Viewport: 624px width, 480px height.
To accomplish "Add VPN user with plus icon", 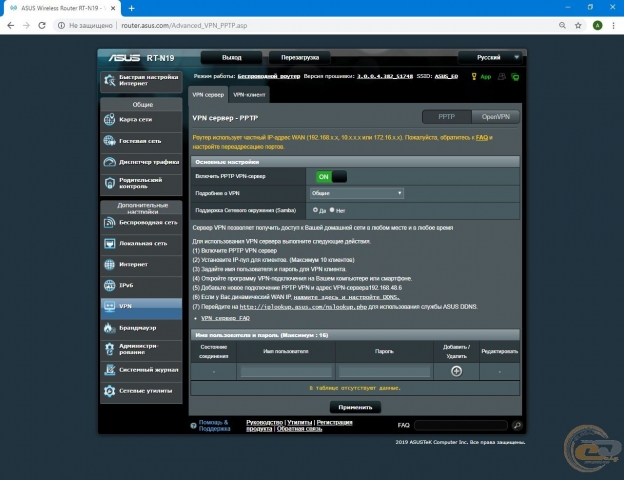I will point(456,371).
